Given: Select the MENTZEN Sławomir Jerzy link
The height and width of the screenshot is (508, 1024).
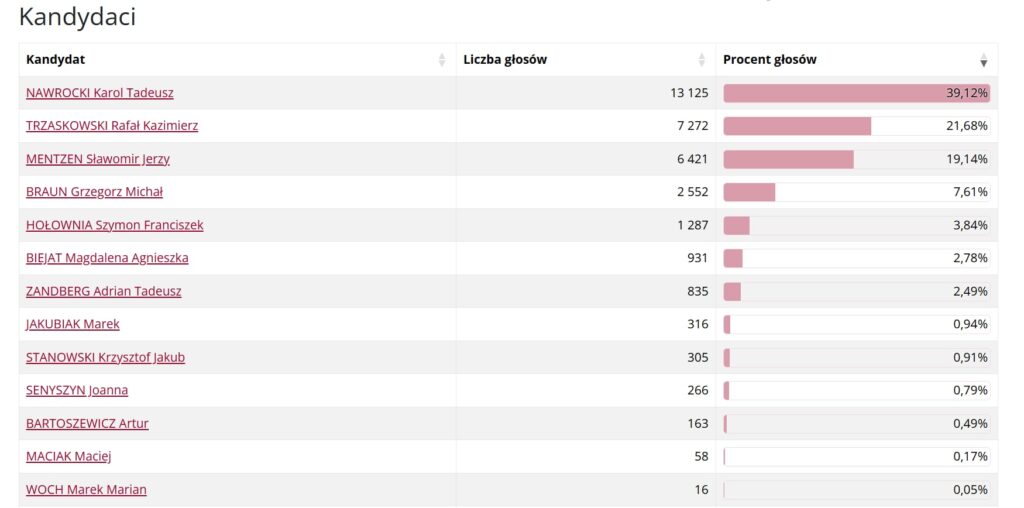Looking at the screenshot, I should [98, 159].
